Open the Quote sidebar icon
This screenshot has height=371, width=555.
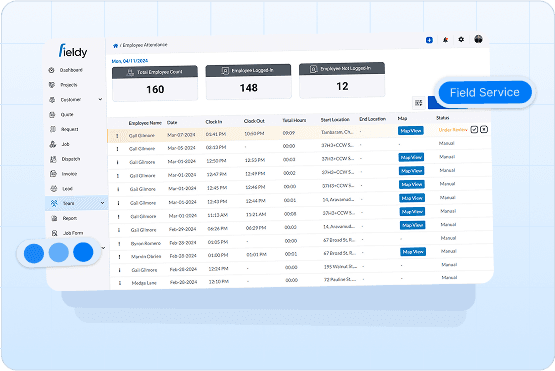tap(52, 115)
